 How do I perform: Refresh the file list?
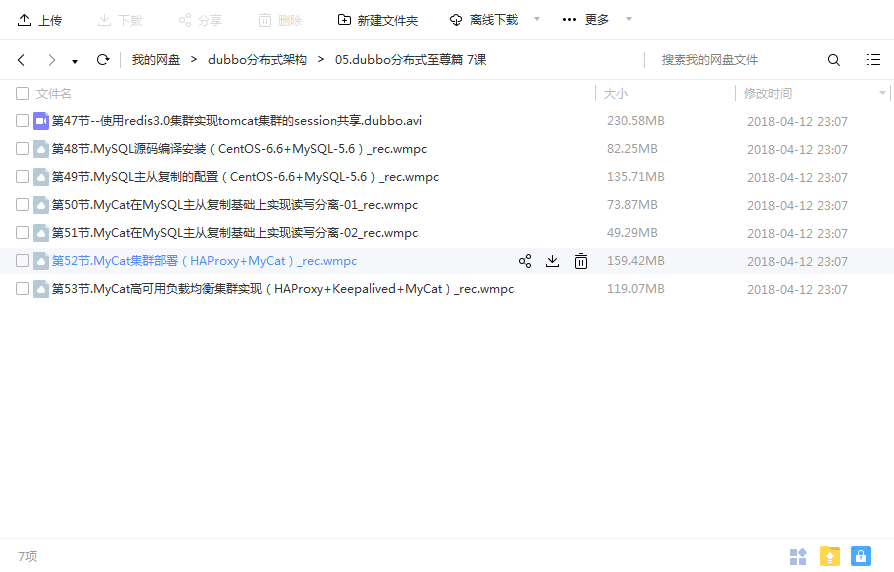103,60
